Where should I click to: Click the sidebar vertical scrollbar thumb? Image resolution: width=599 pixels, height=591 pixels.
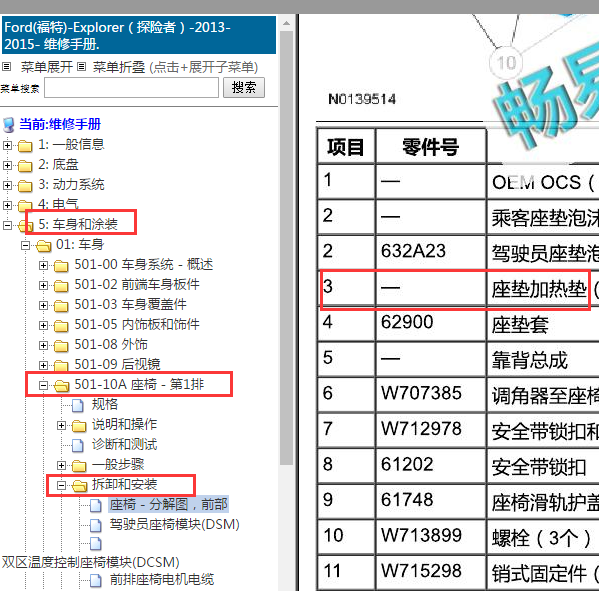(x=286, y=248)
